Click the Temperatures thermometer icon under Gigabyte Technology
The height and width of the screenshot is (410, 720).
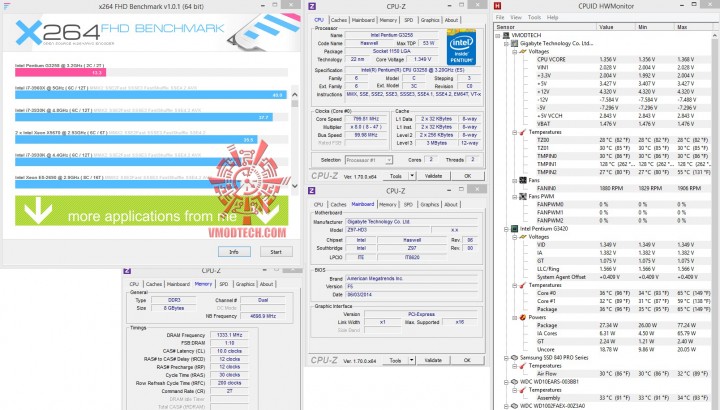click(523, 132)
